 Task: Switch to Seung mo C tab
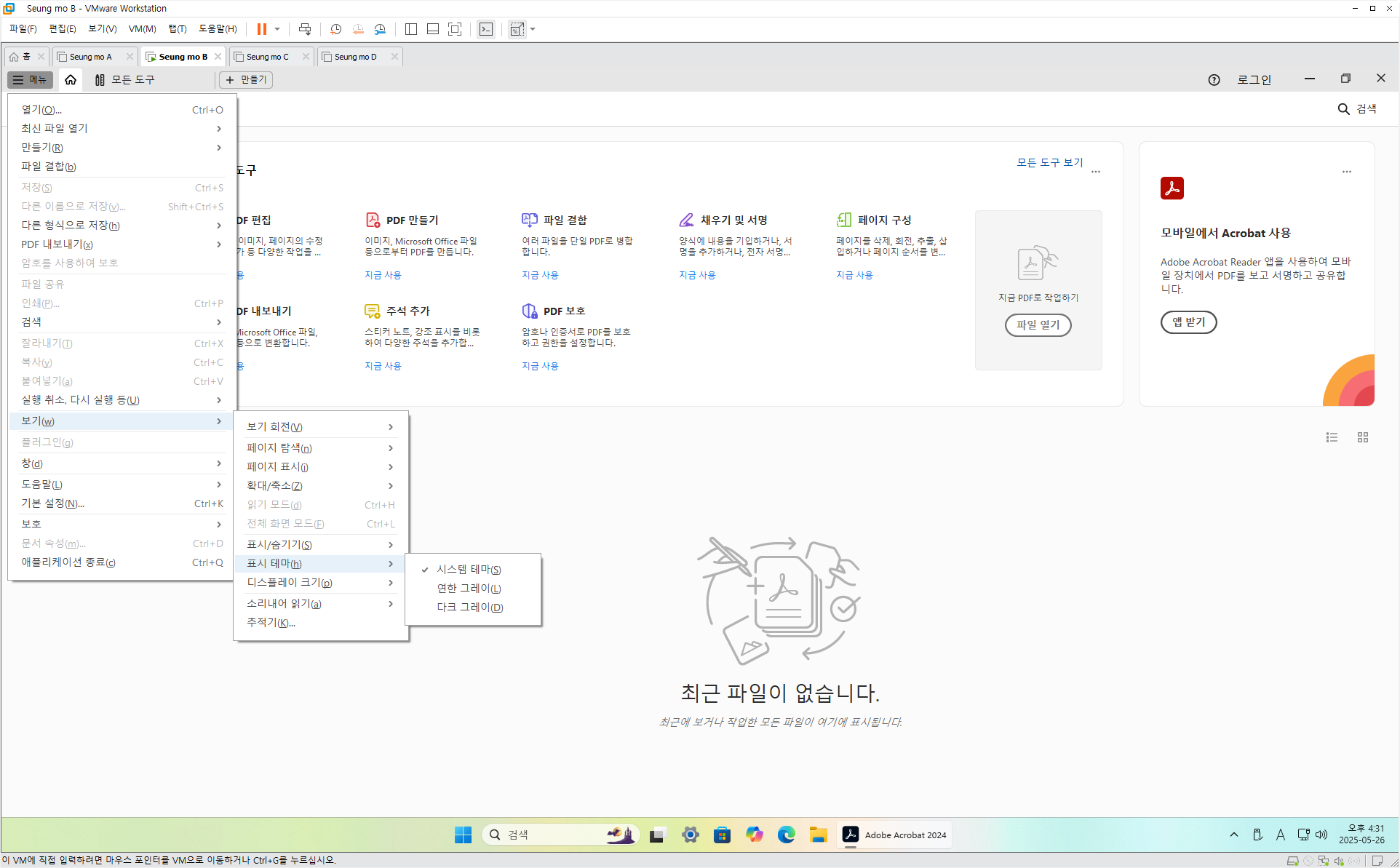[x=267, y=57]
